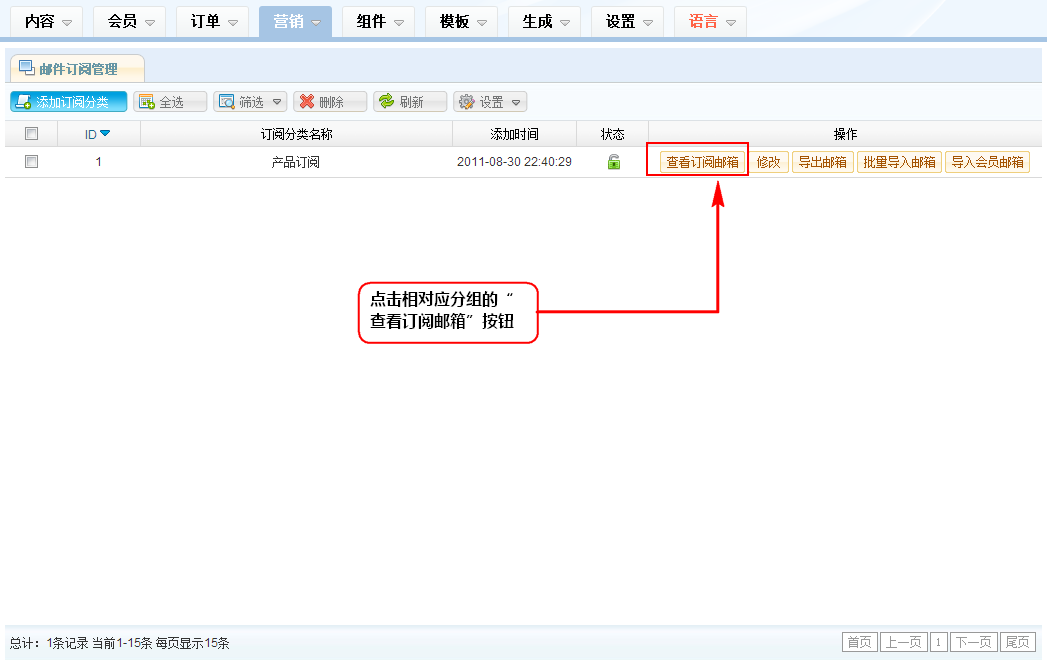1047x662 pixels.
Task: Click the 导出邮箱 export button
Action: point(823,162)
